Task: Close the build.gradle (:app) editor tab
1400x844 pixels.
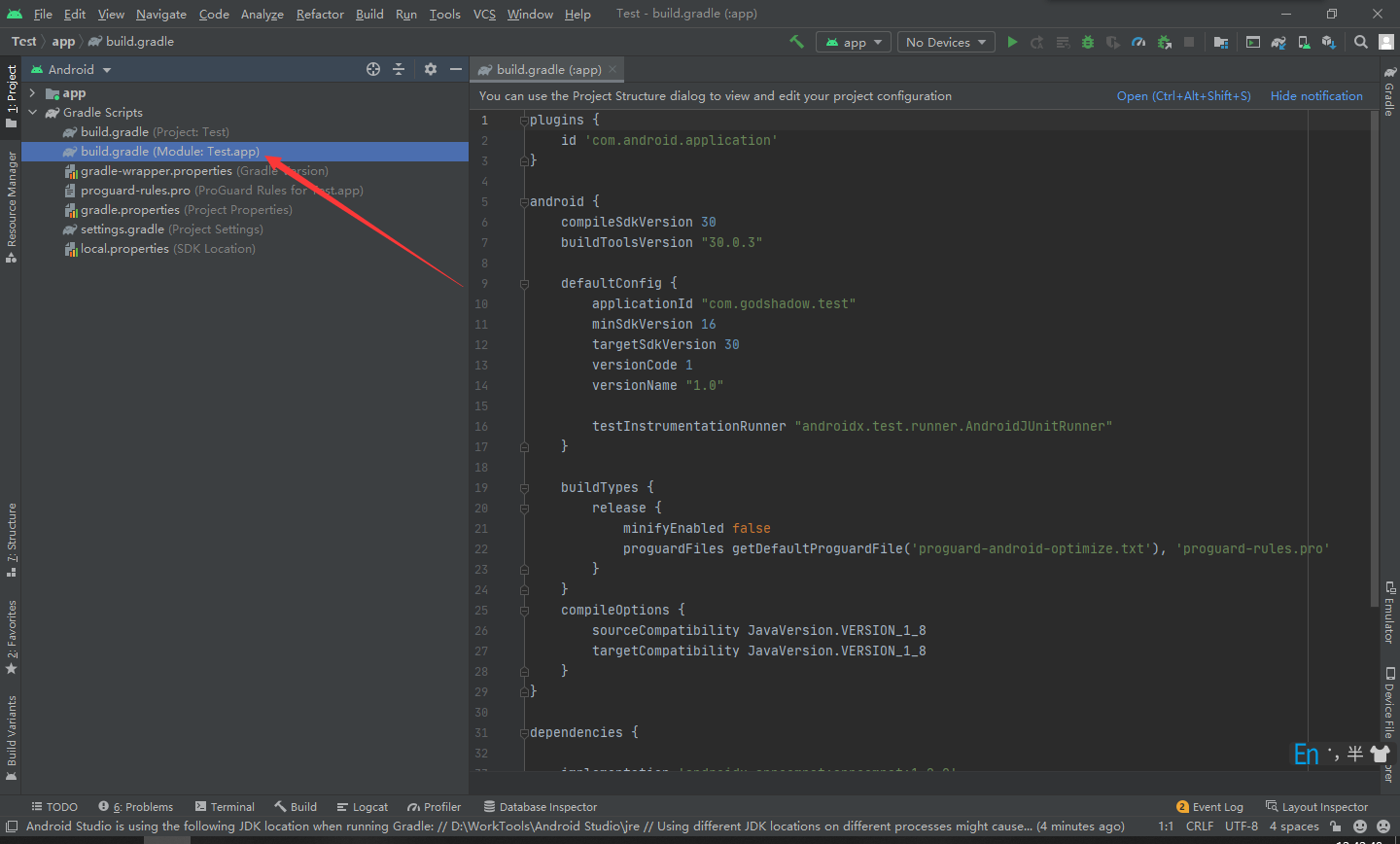Action: pyautogui.click(x=612, y=70)
